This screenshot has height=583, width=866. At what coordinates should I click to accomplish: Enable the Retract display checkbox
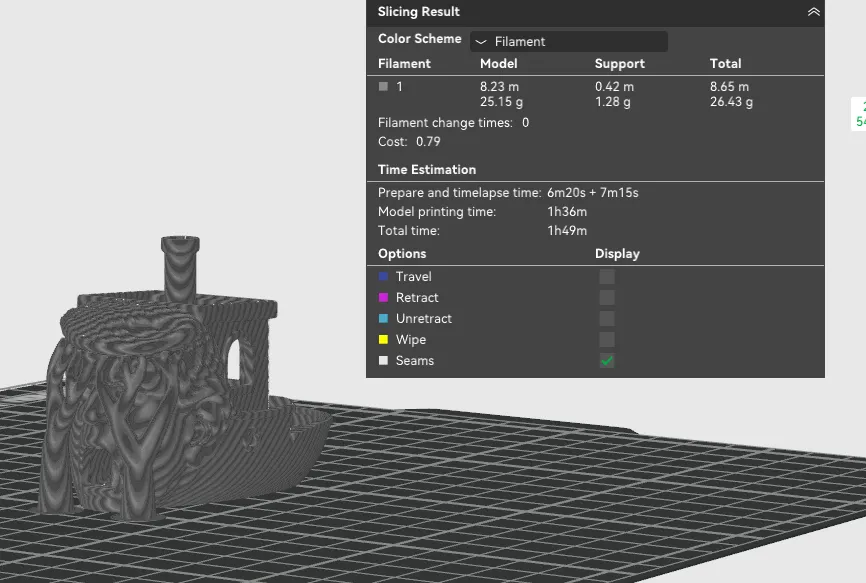(x=607, y=298)
